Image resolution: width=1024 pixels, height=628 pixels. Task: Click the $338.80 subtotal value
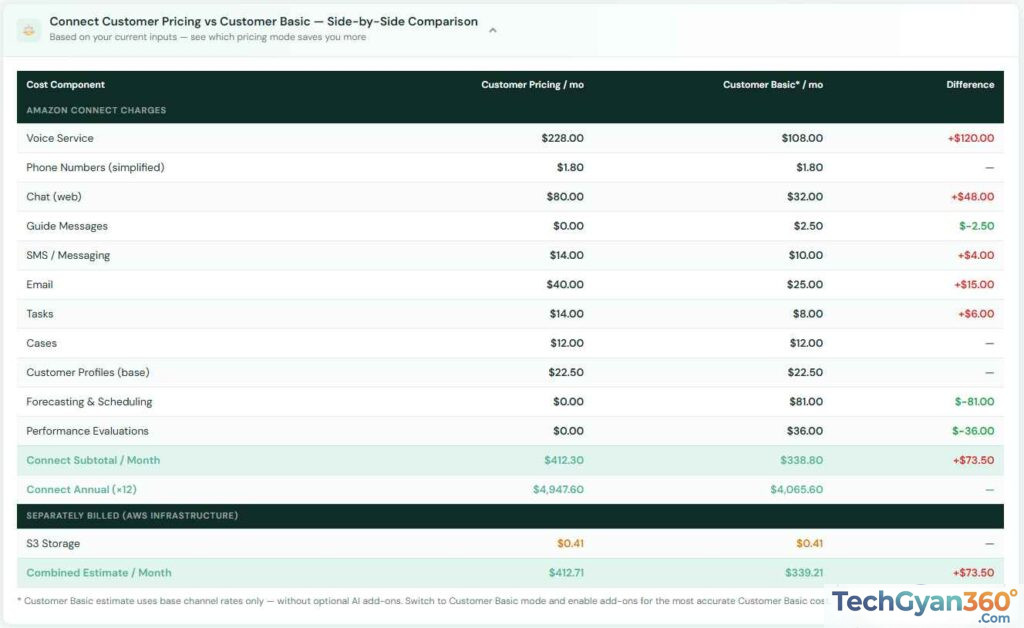point(801,460)
